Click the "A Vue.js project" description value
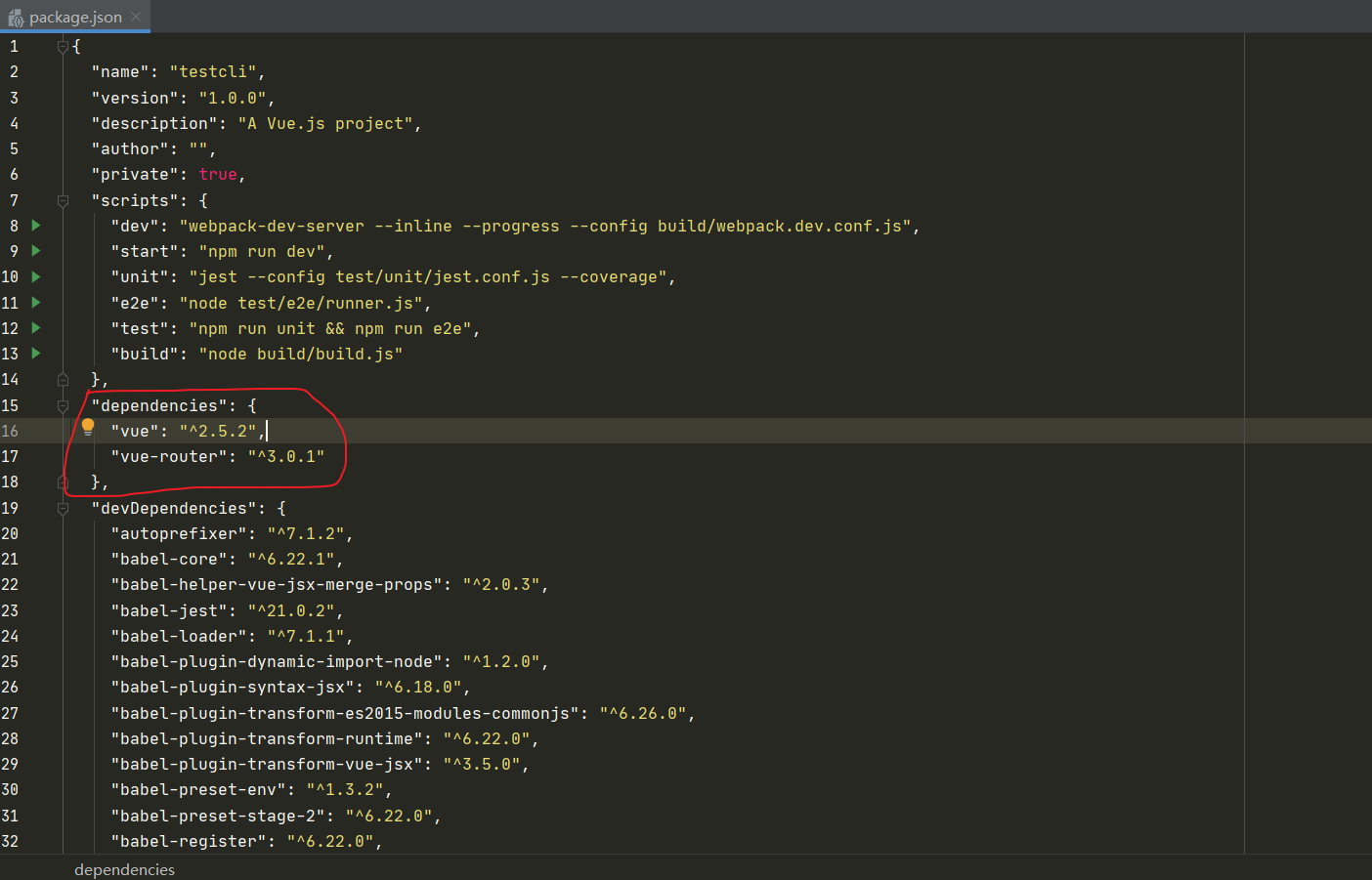 click(x=325, y=123)
